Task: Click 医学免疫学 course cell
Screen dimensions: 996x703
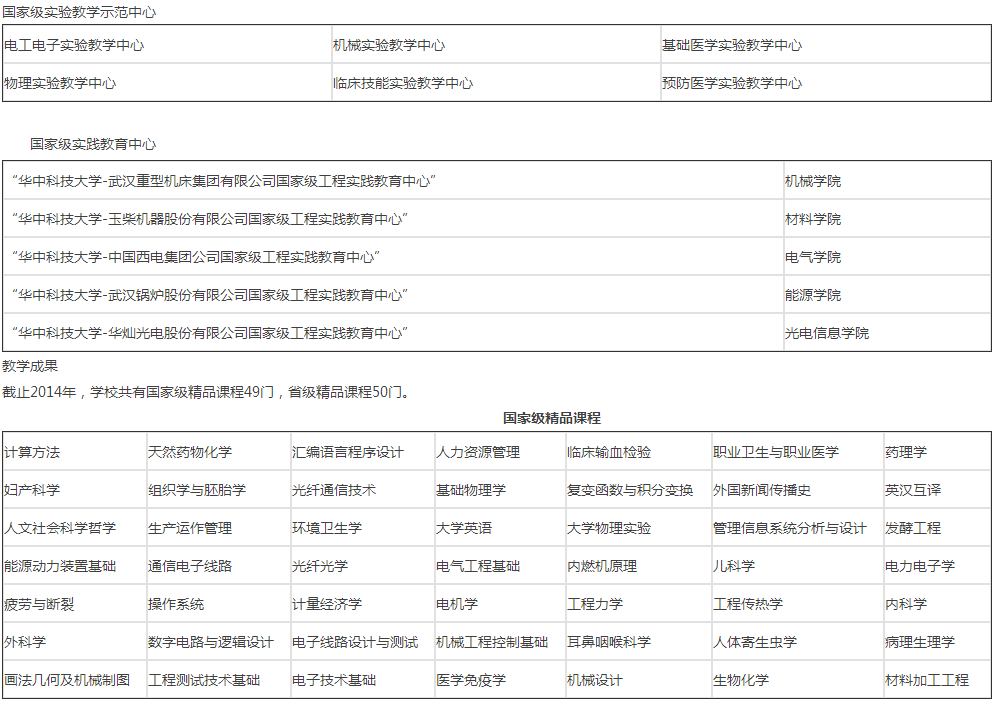Action: [499, 680]
